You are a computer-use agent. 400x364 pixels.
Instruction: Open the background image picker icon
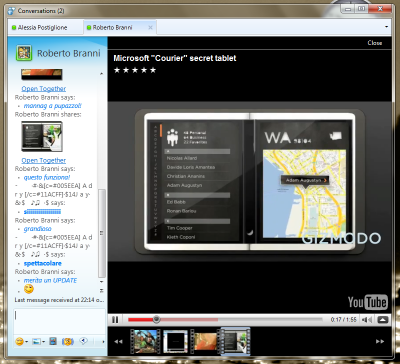point(36,342)
